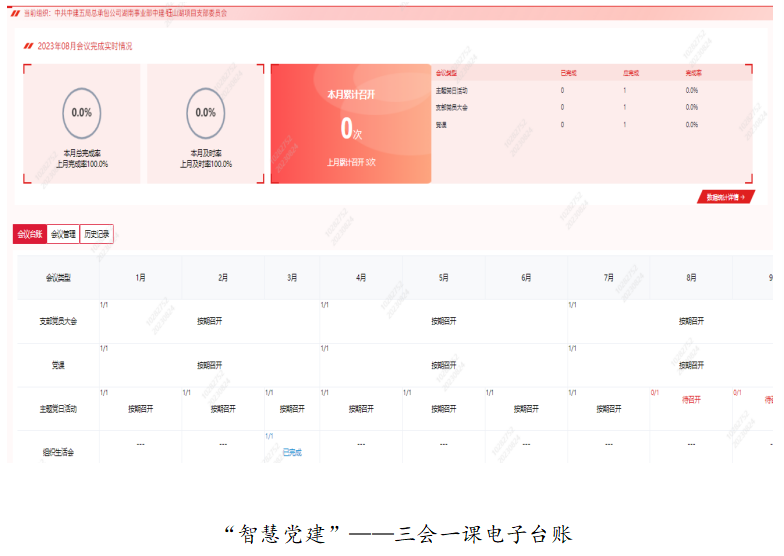Click the 上月累计召开 3次 text
Viewport: 784px width, 556px height.
click(x=351, y=162)
